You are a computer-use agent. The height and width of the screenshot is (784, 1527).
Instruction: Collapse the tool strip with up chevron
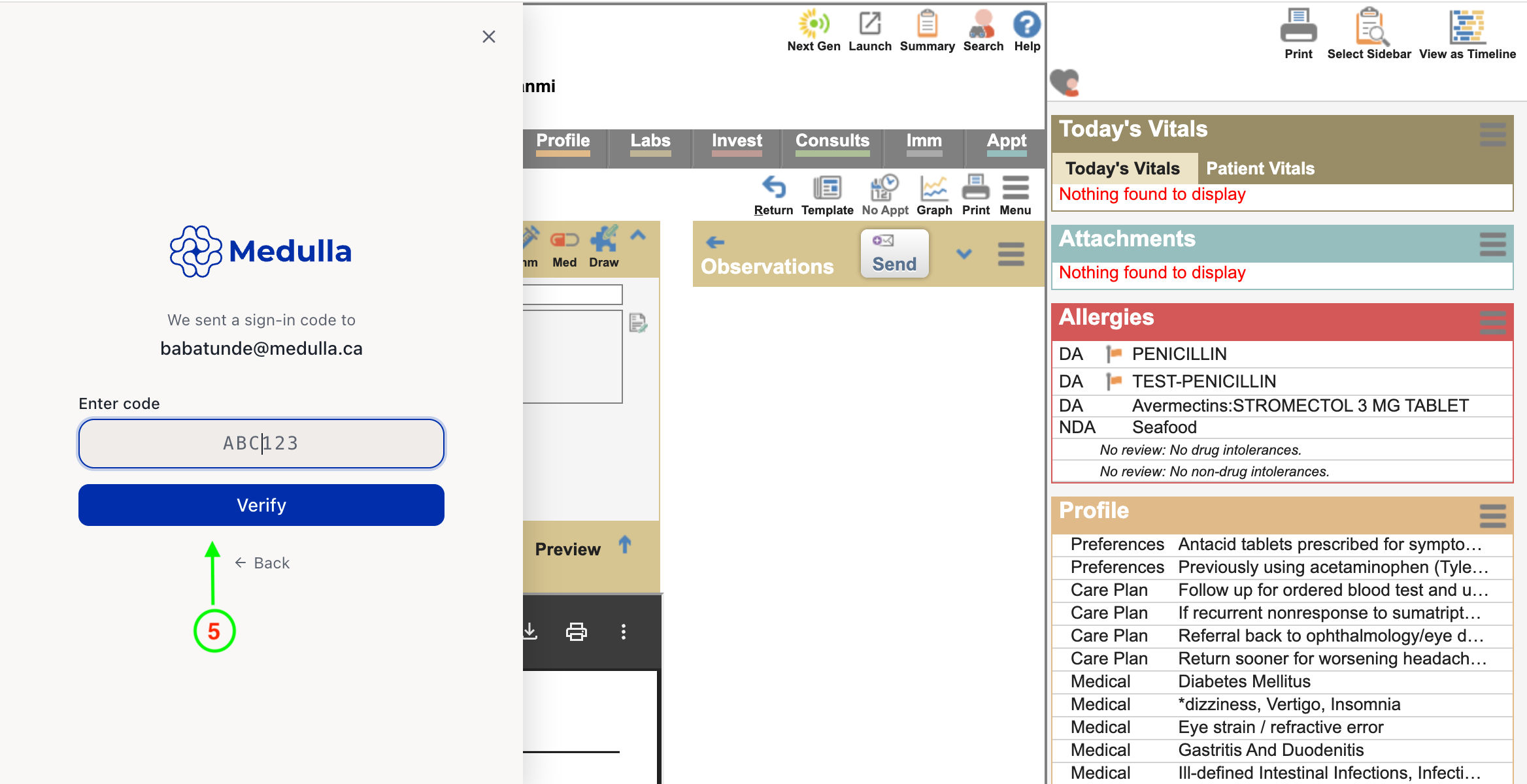tap(639, 235)
